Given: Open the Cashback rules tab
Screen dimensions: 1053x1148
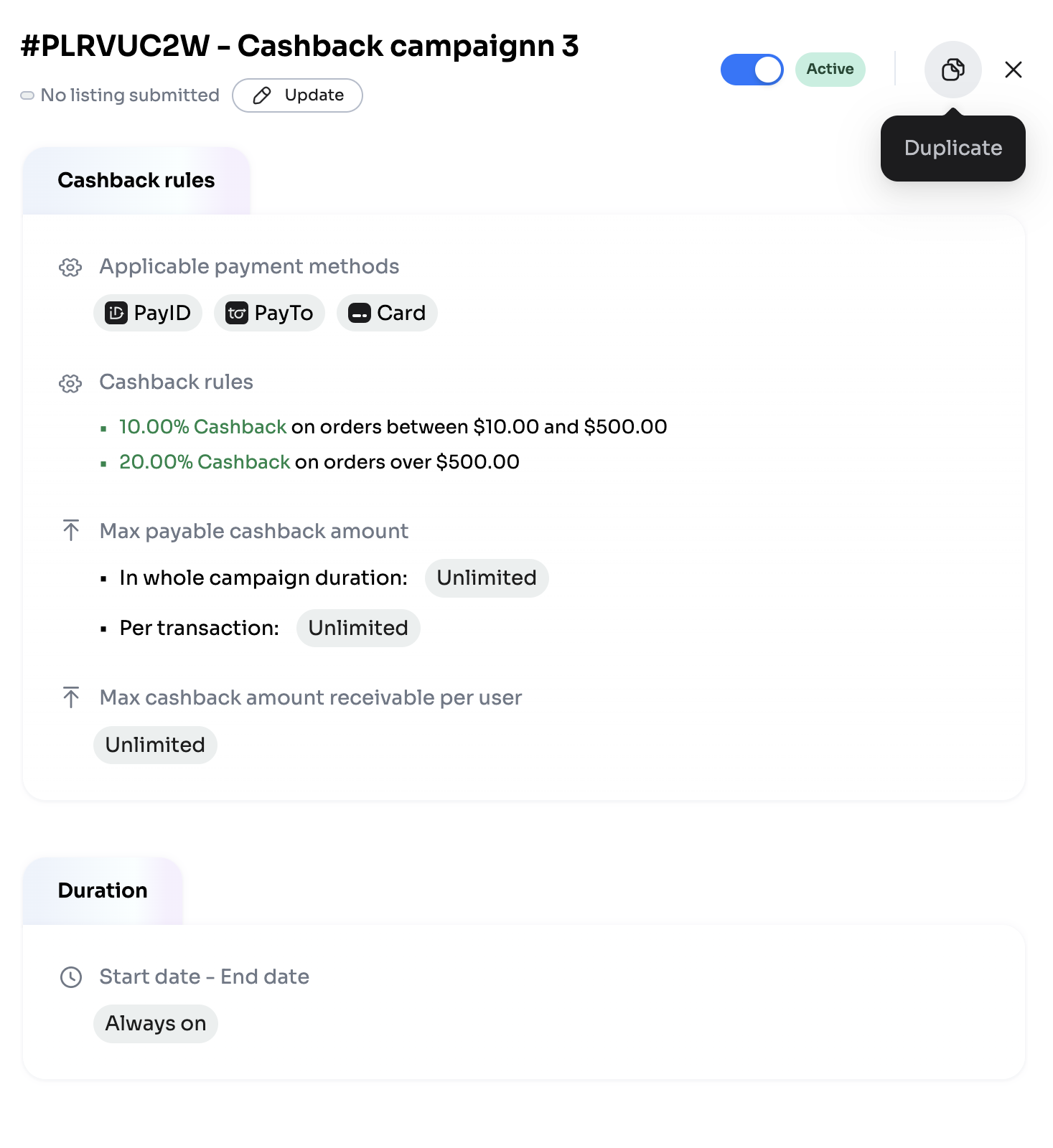Looking at the screenshot, I should pyautogui.click(x=136, y=180).
